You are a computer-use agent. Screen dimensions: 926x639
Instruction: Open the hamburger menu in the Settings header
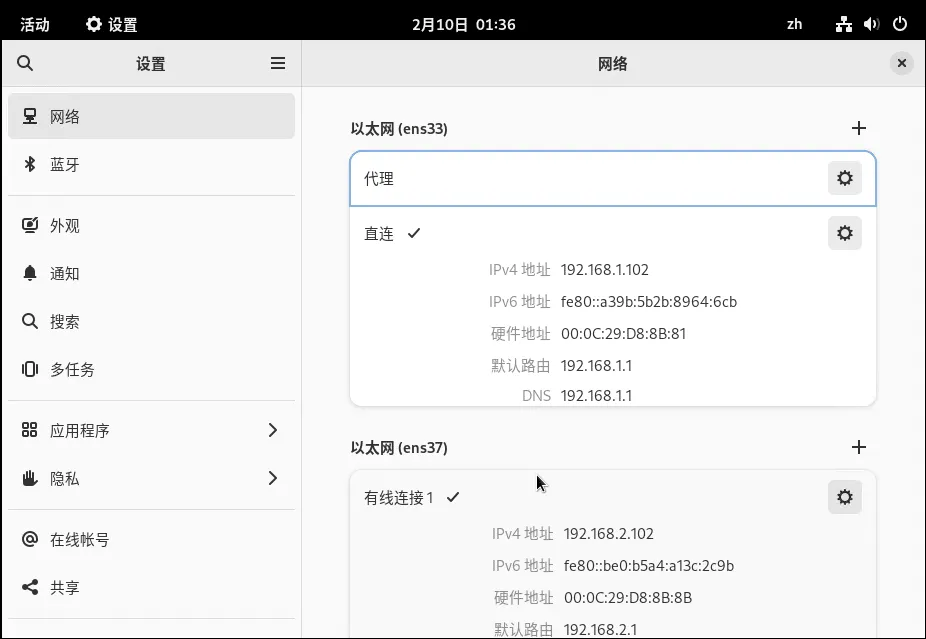click(x=278, y=64)
